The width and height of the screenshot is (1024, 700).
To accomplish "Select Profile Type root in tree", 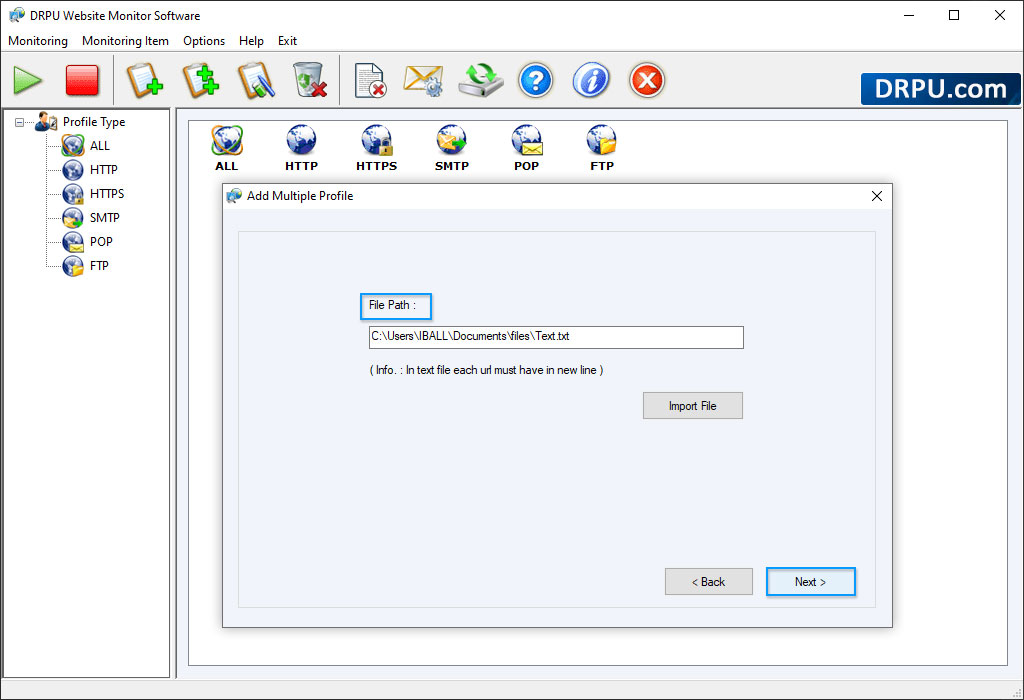I will click(94, 122).
